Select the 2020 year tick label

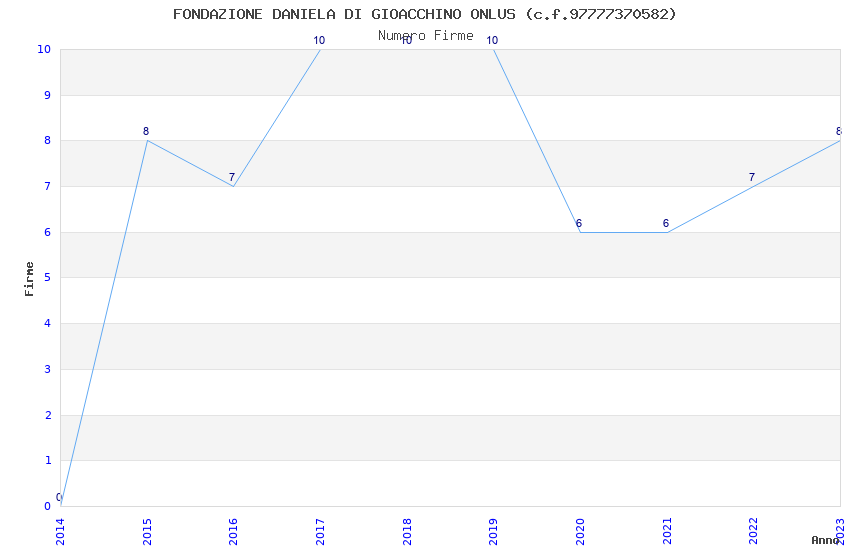click(x=579, y=532)
